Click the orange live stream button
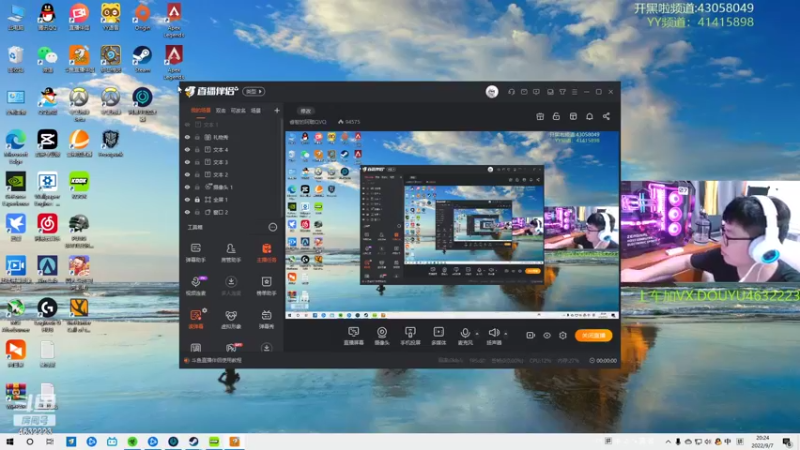 click(593, 335)
